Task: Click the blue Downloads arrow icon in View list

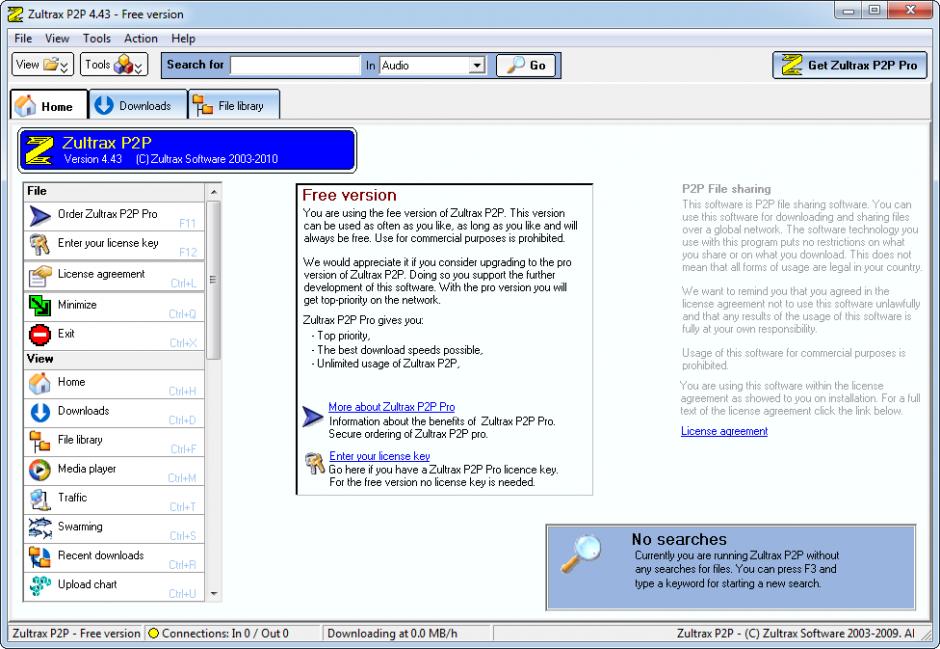Action: coord(40,412)
